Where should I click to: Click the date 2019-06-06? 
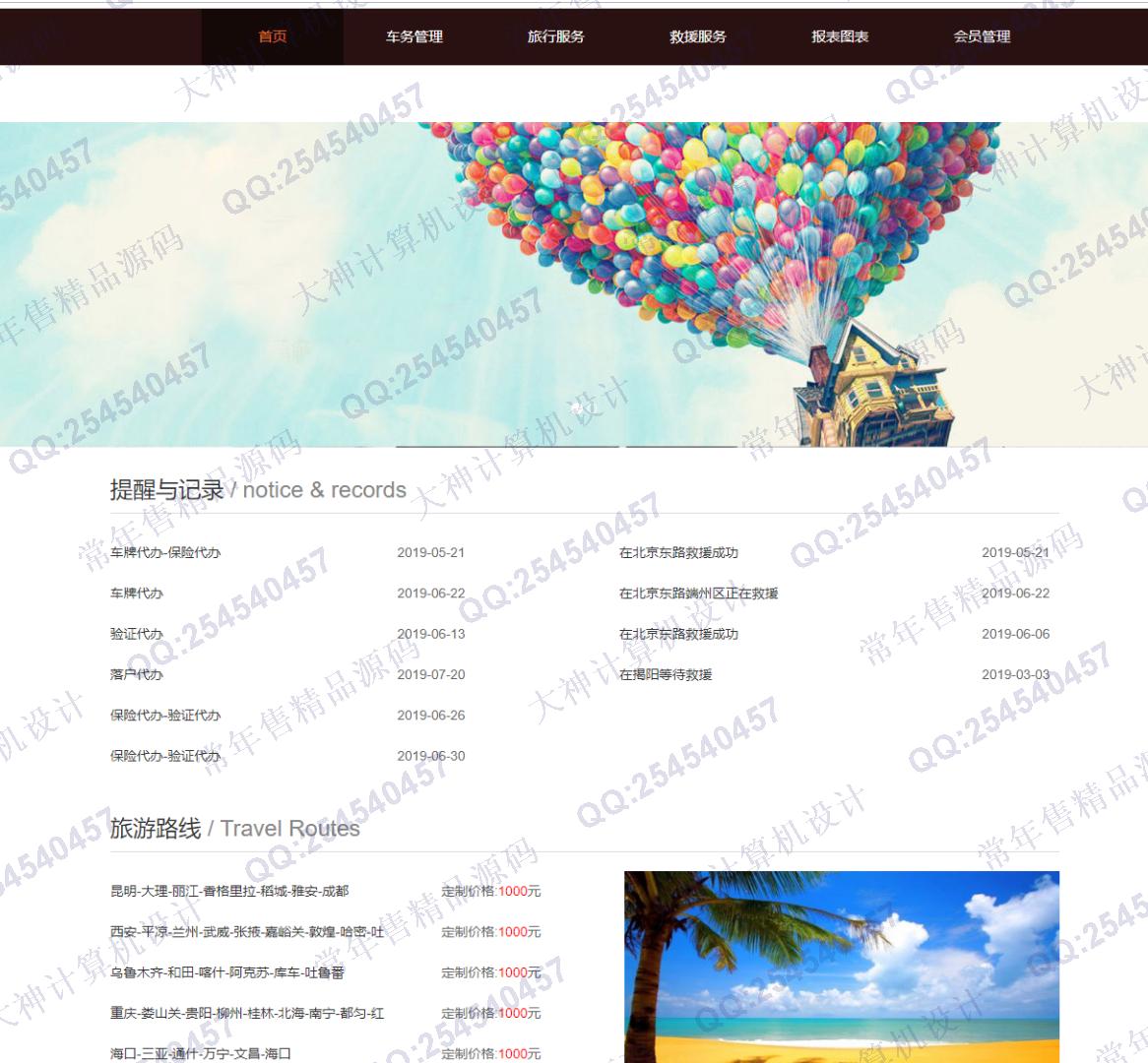tap(1015, 634)
